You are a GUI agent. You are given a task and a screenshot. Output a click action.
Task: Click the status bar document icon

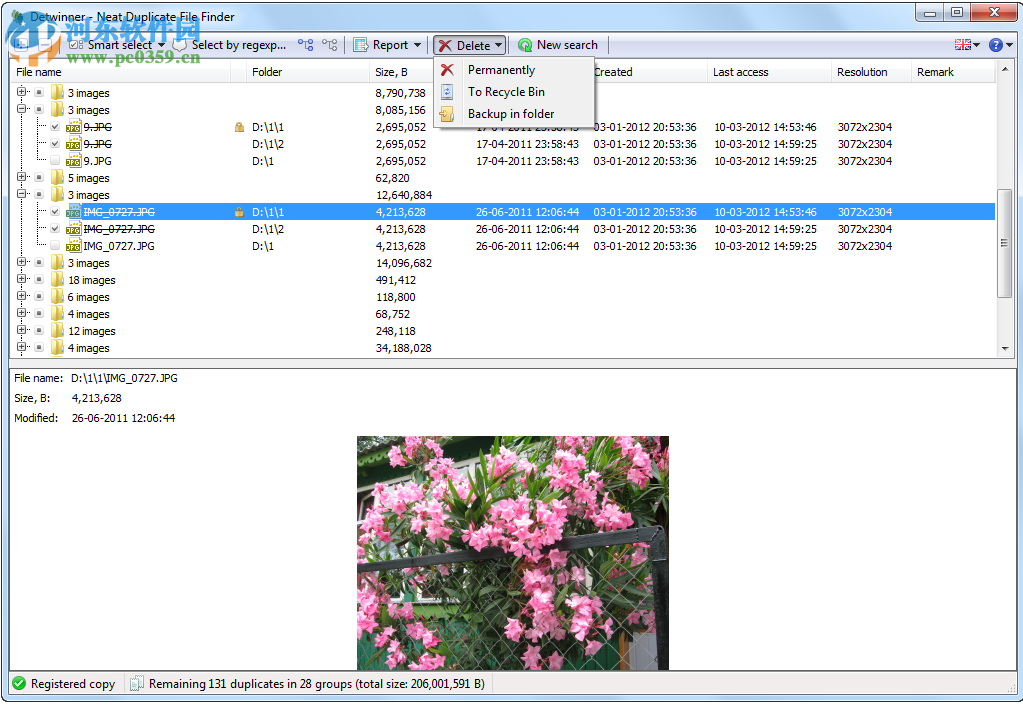136,683
